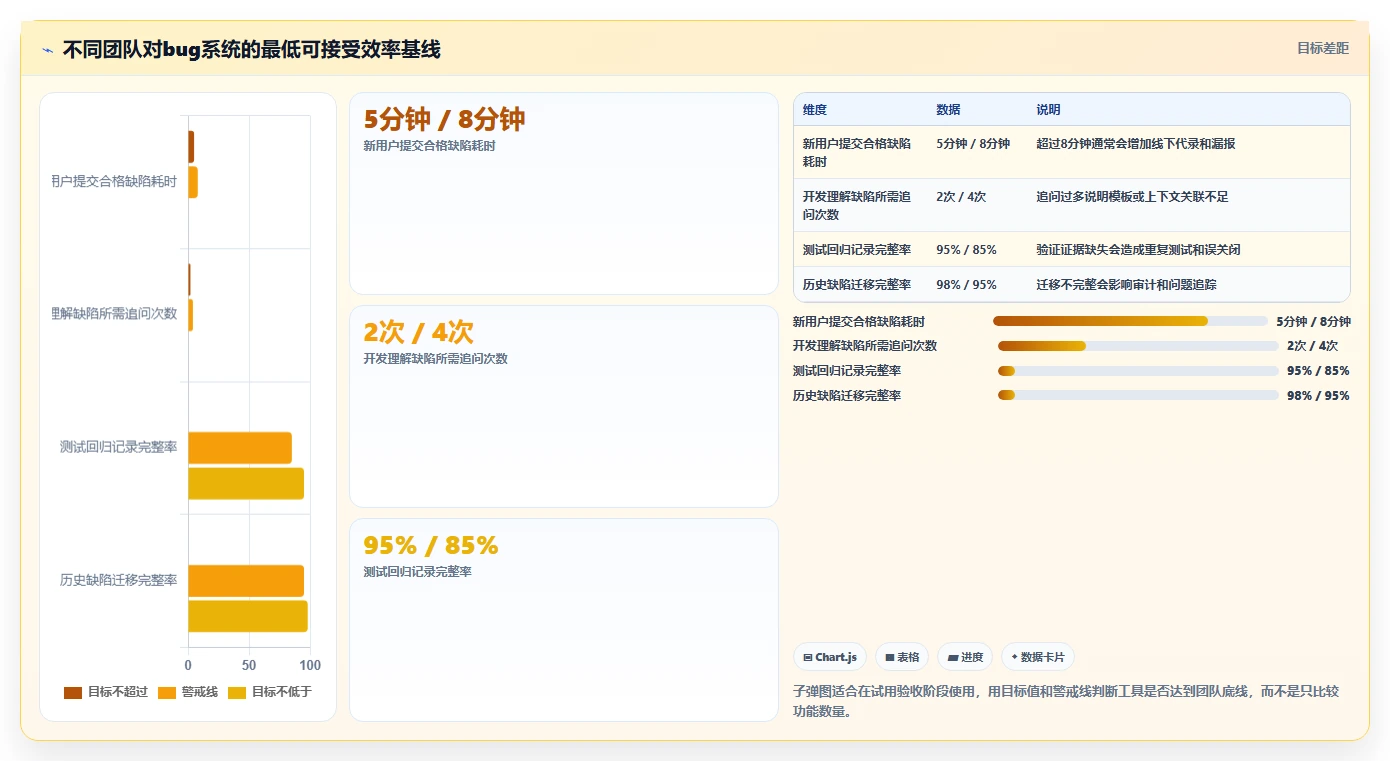Click progress bar for 测试回归记录完整率
1390x761 pixels.
[1138, 371]
